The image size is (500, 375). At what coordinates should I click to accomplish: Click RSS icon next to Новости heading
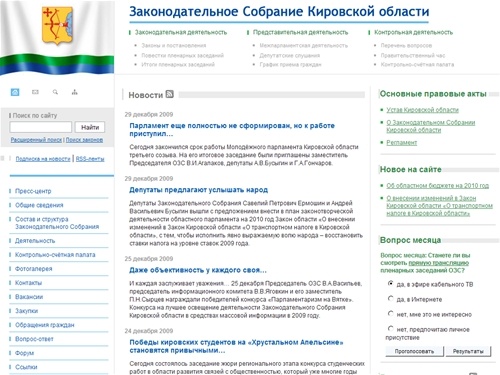(170, 94)
